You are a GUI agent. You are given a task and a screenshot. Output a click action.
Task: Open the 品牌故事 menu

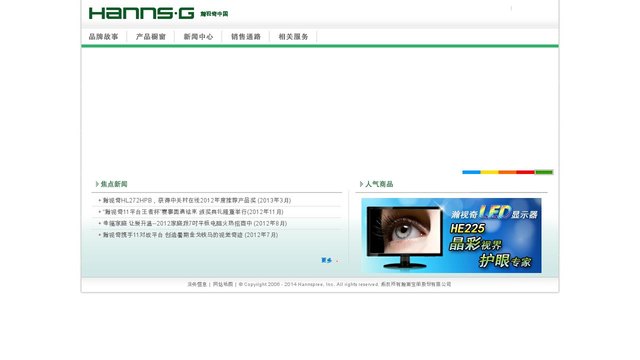pos(104,37)
